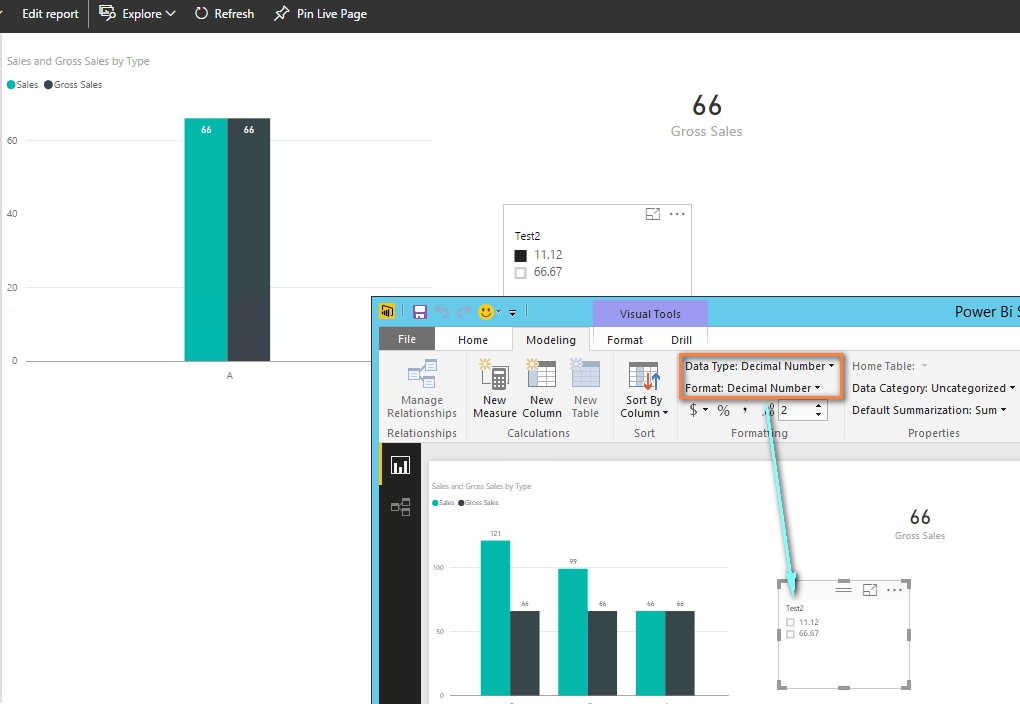Image resolution: width=1020 pixels, height=704 pixels.
Task: Expand the Sort By Column dropdown arrow
Action: pos(665,413)
